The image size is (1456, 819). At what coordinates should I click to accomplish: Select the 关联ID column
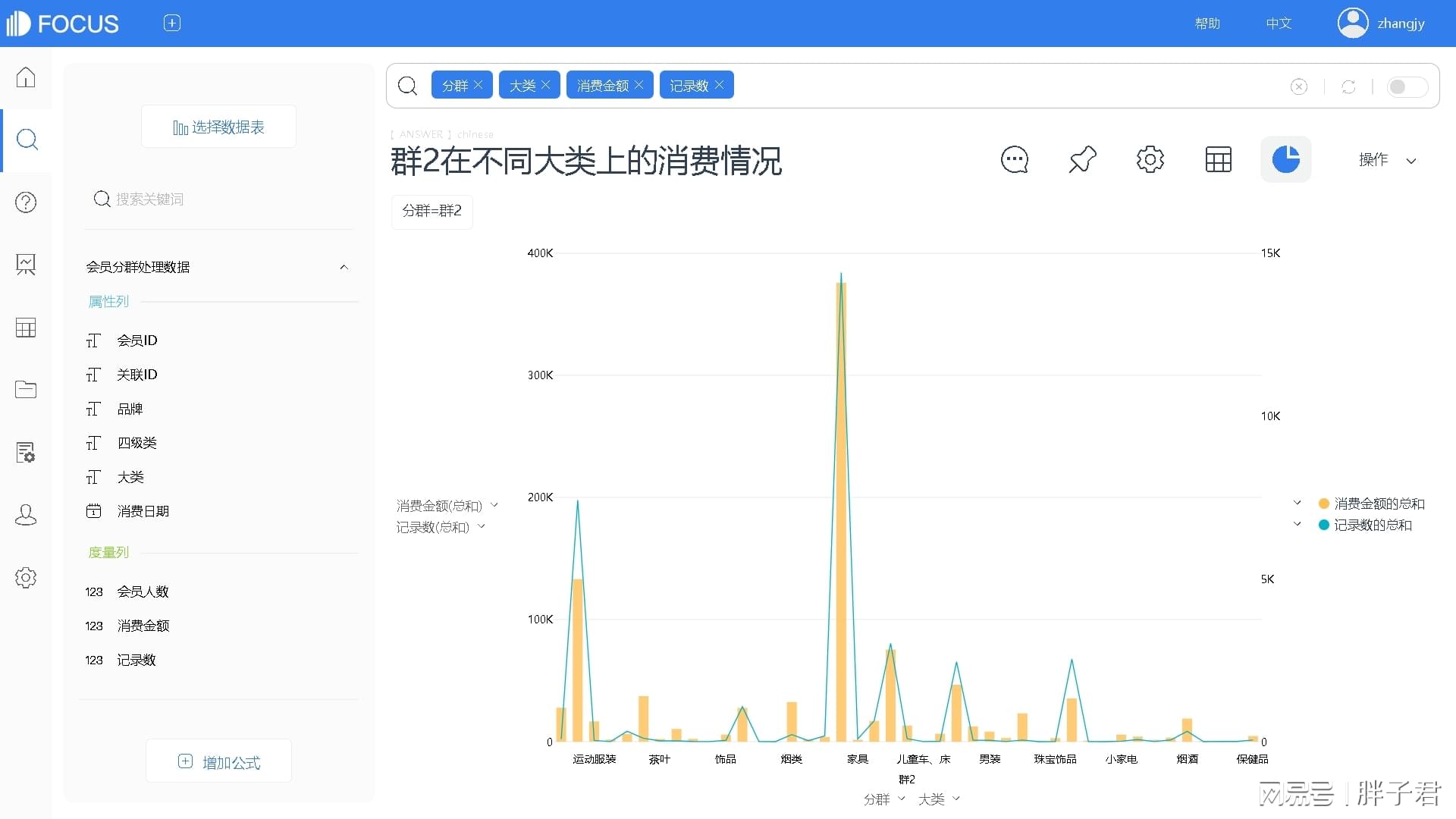136,375
